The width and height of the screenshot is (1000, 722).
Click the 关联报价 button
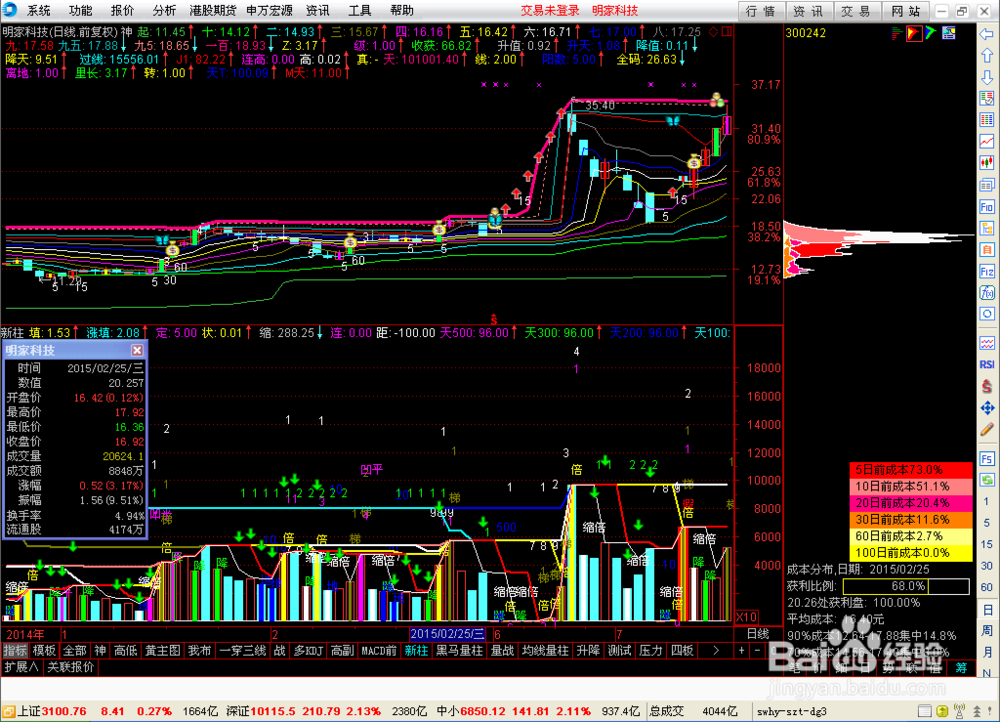(x=71, y=667)
